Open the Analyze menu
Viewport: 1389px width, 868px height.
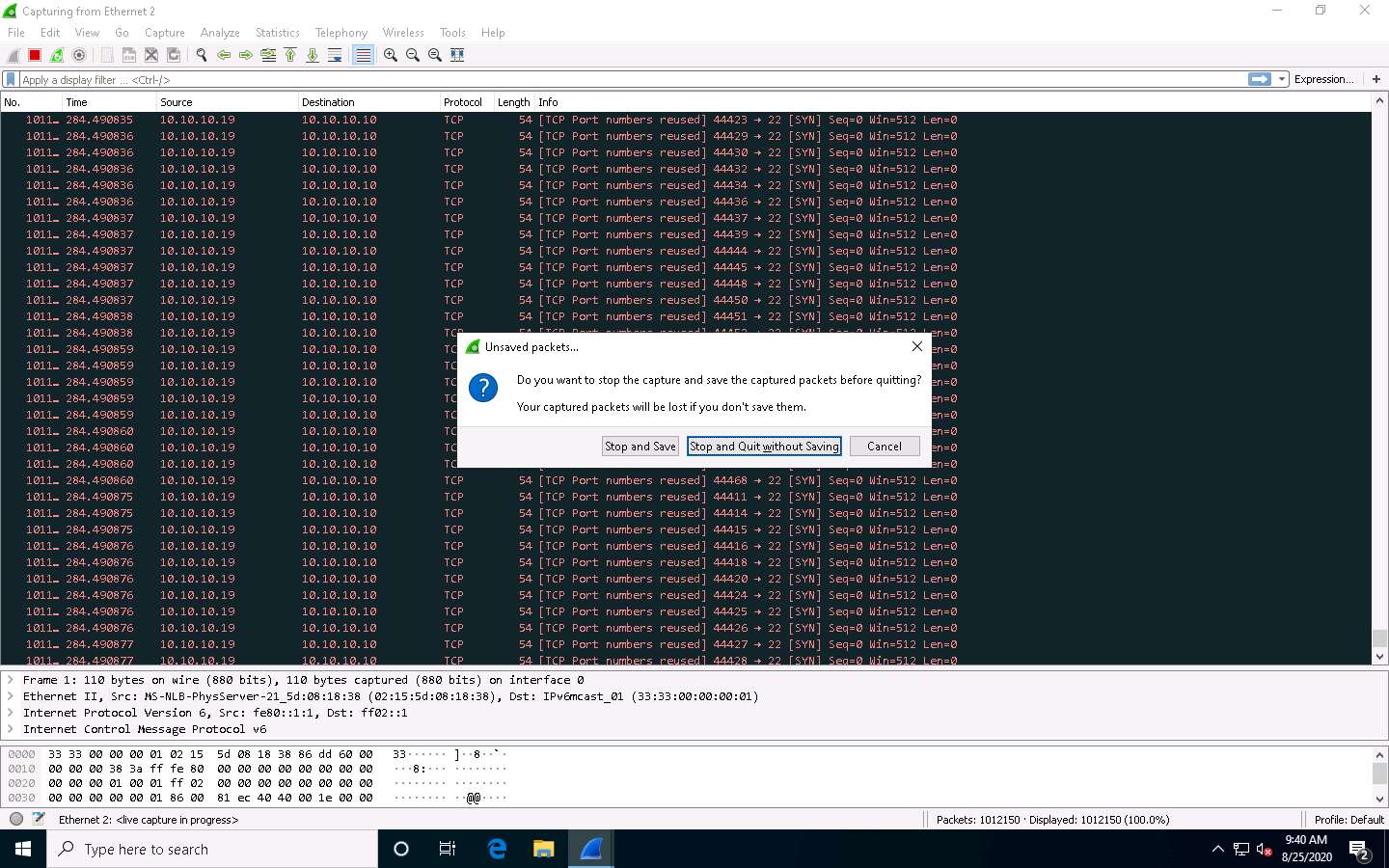[220, 32]
